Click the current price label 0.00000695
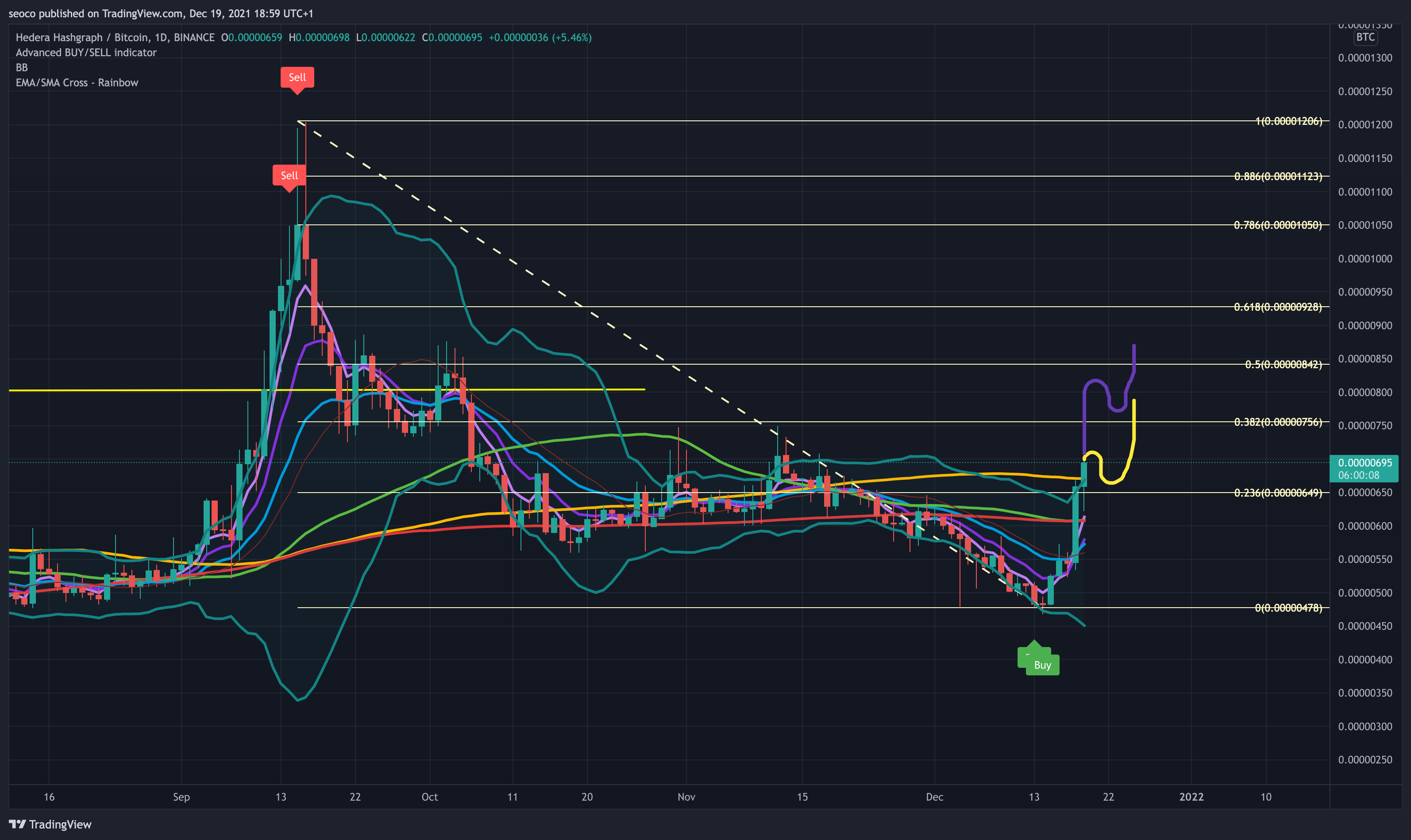Image resolution: width=1411 pixels, height=840 pixels. 1365,462
